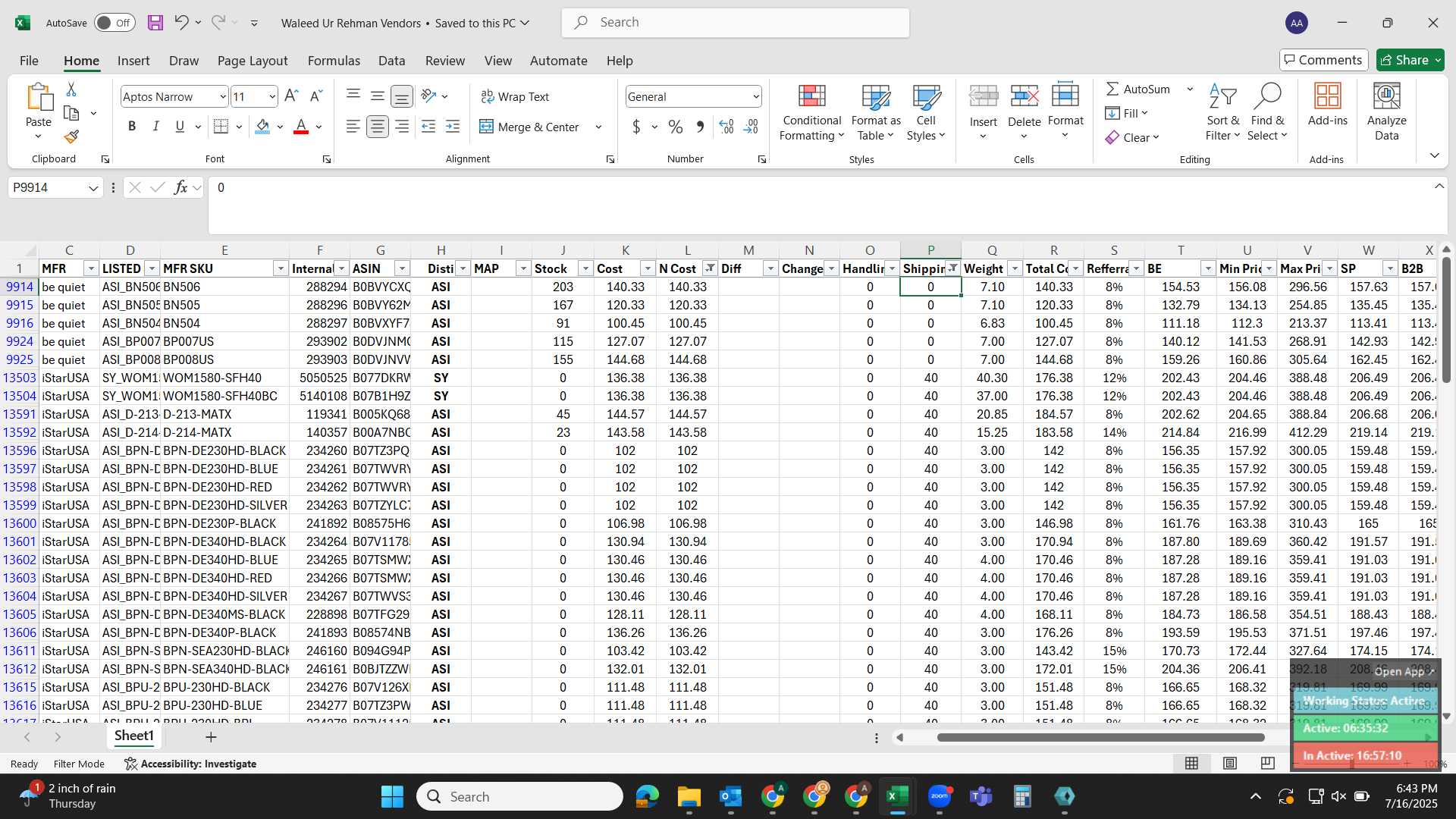The image size is (1456, 819).
Task: Open the File menu
Action: (29, 61)
